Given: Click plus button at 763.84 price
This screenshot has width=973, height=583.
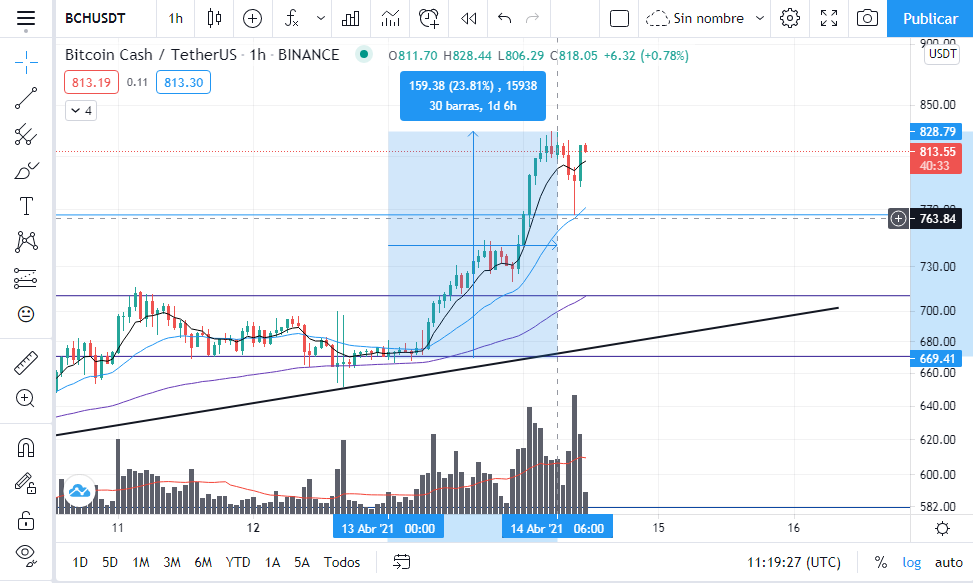Looking at the screenshot, I should [899, 218].
